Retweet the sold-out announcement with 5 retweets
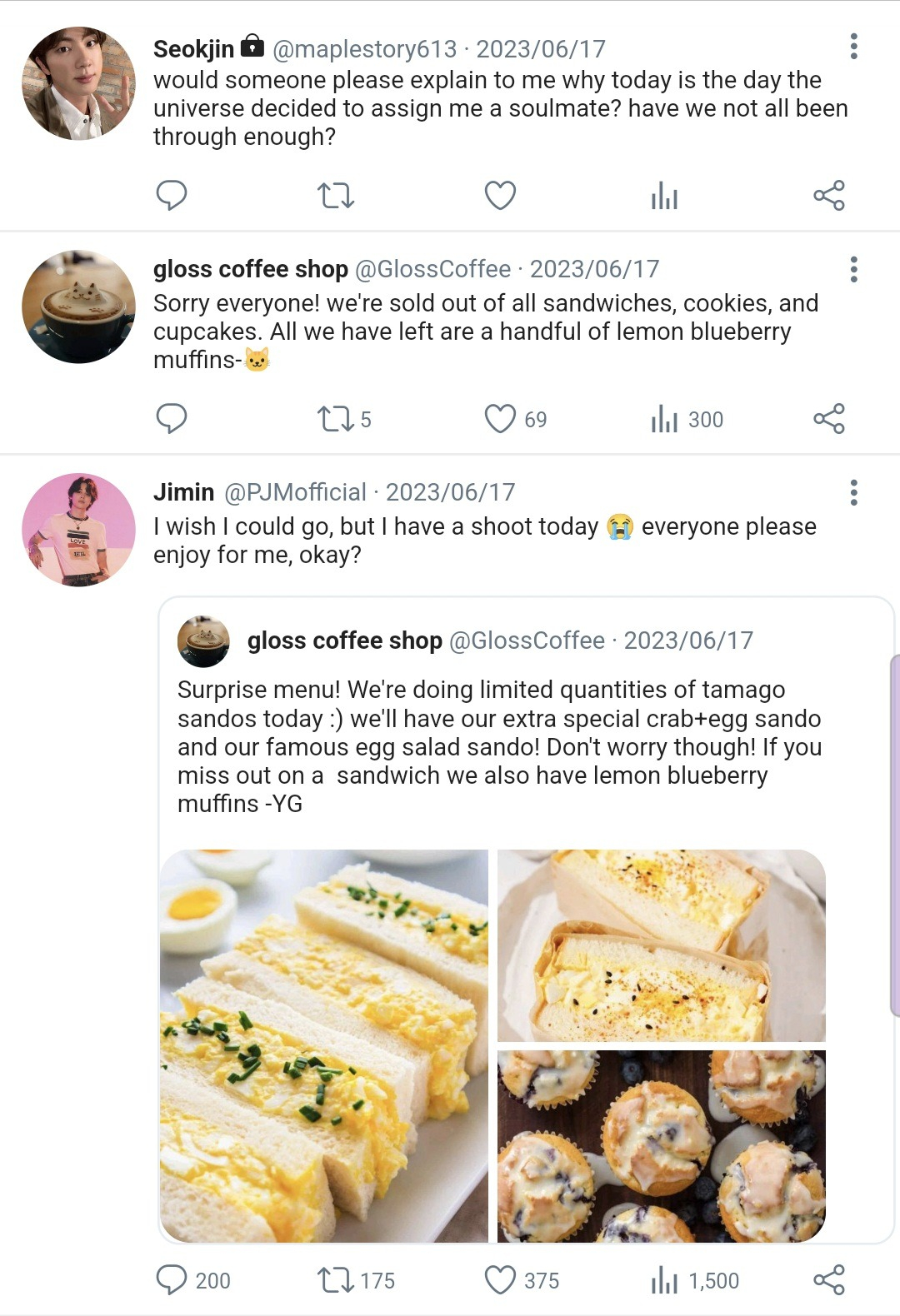 coord(336,419)
